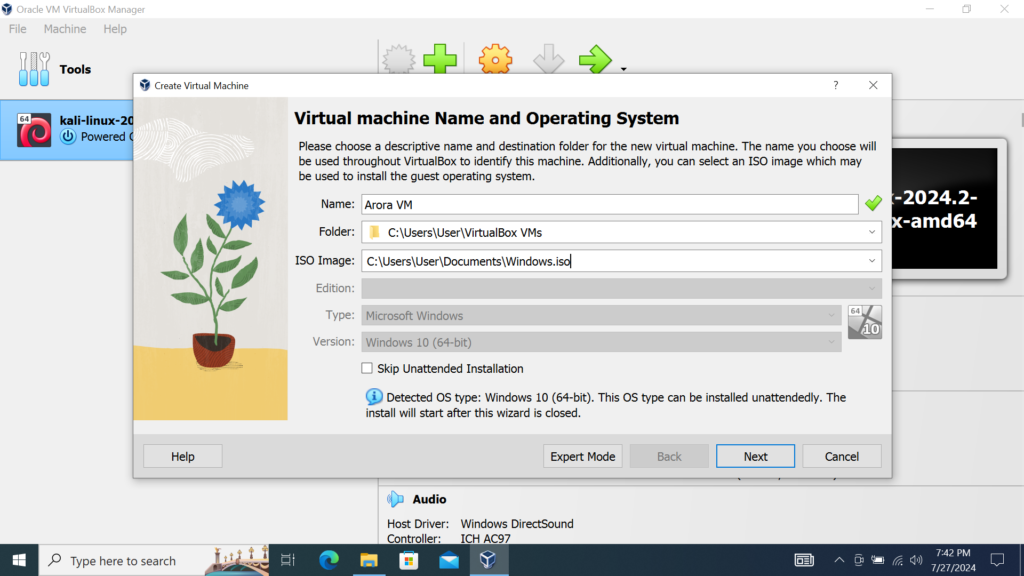Open network settings from tray Wi-Fi icon
The image size is (1024, 576).
click(x=898, y=560)
